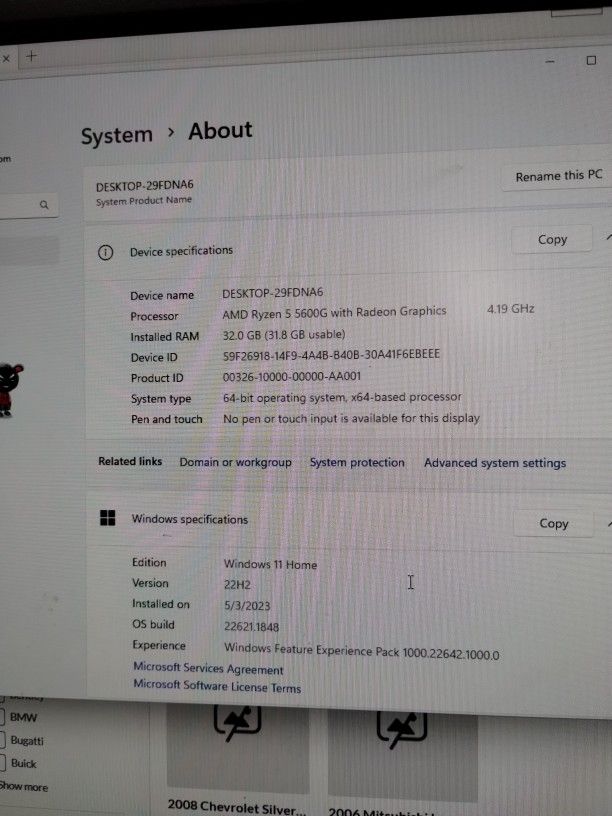Select the Product ID value 00326-10000-00000-AA001
Image resolution: width=612 pixels, height=816 pixels.
[291, 376]
